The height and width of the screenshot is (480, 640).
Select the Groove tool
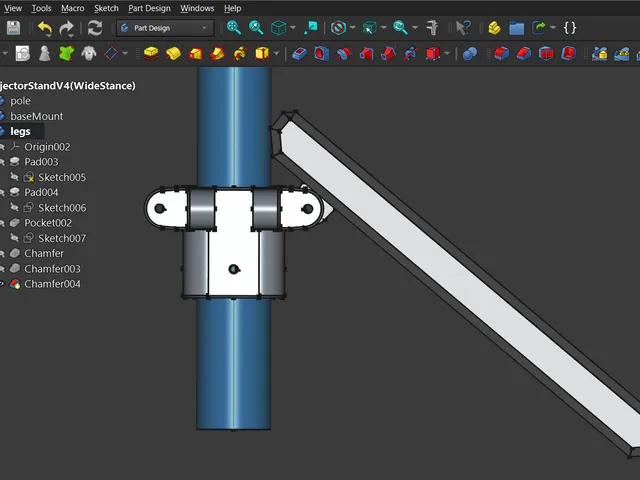[344, 53]
